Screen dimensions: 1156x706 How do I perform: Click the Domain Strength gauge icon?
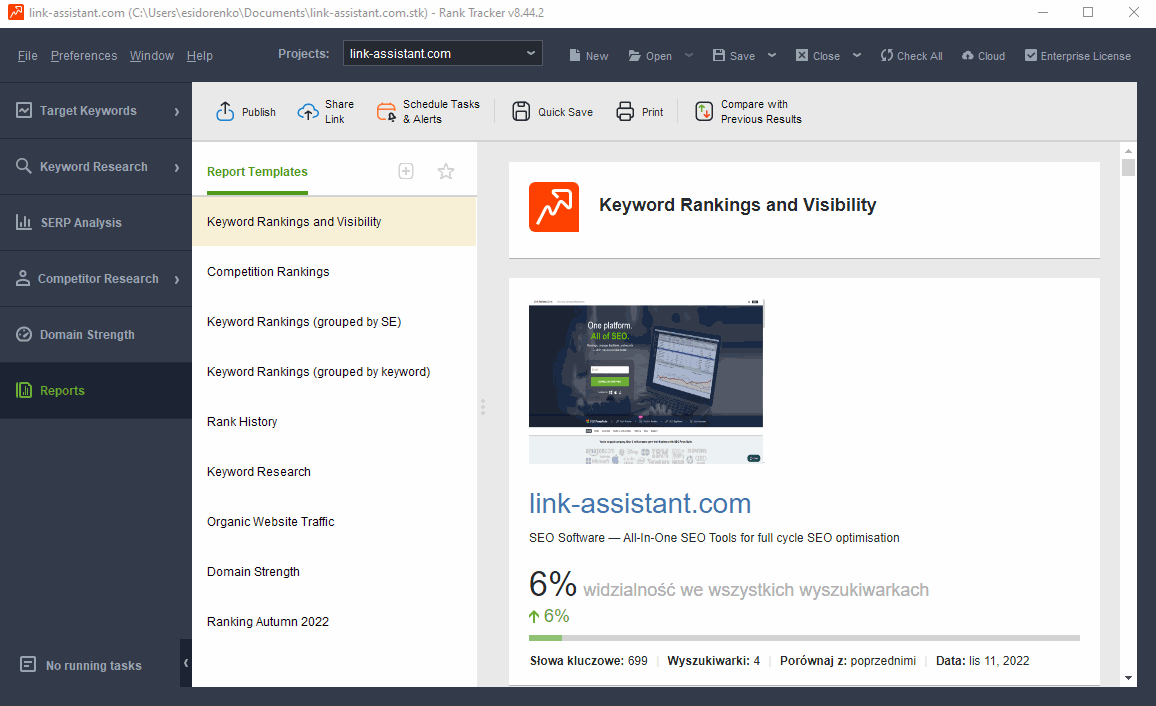point(24,334)
